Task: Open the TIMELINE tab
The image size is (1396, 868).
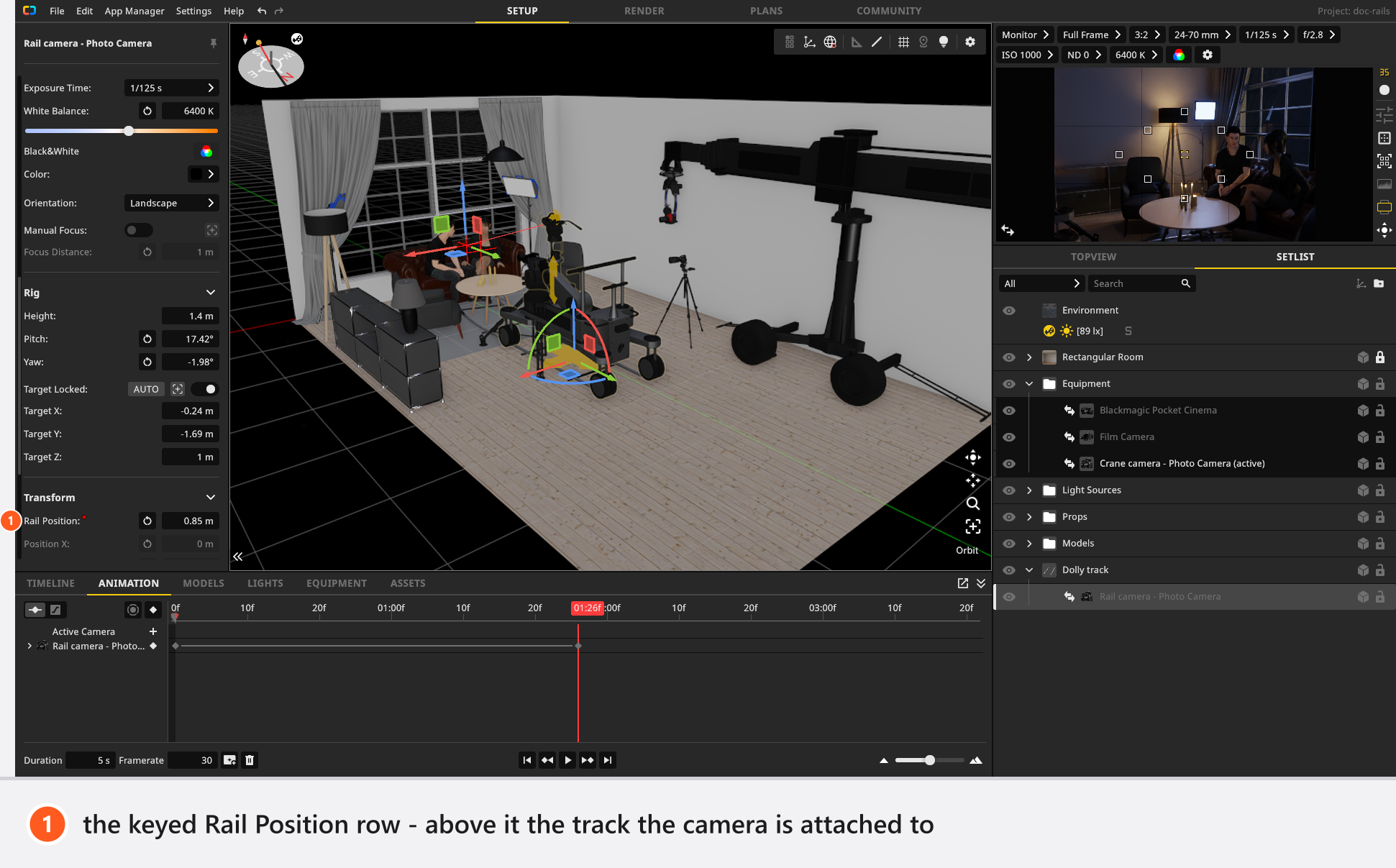Action: coord(50,583)
